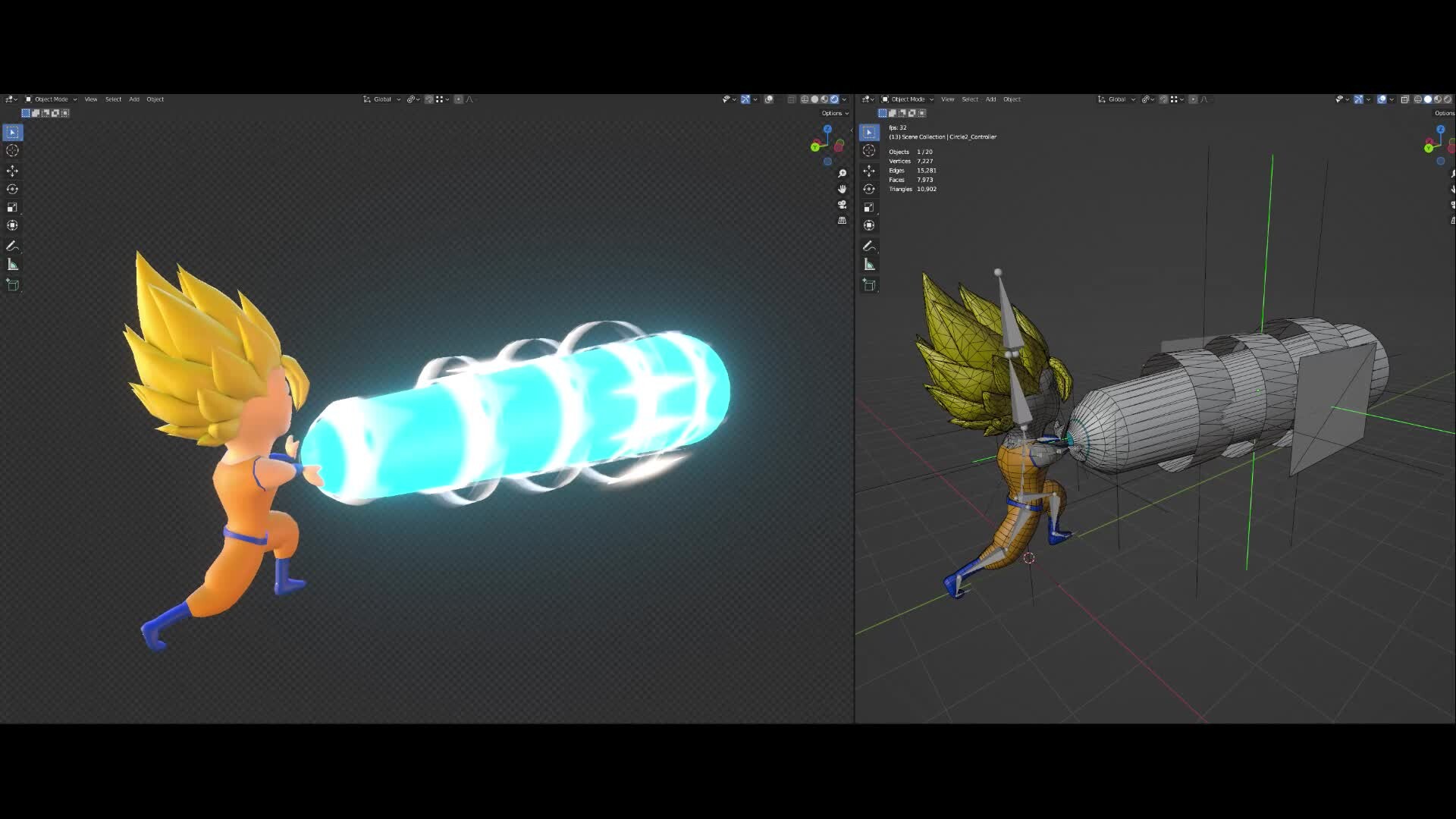
Task: Open pivot point dropdown in left viewport
Action: [413, 99]
